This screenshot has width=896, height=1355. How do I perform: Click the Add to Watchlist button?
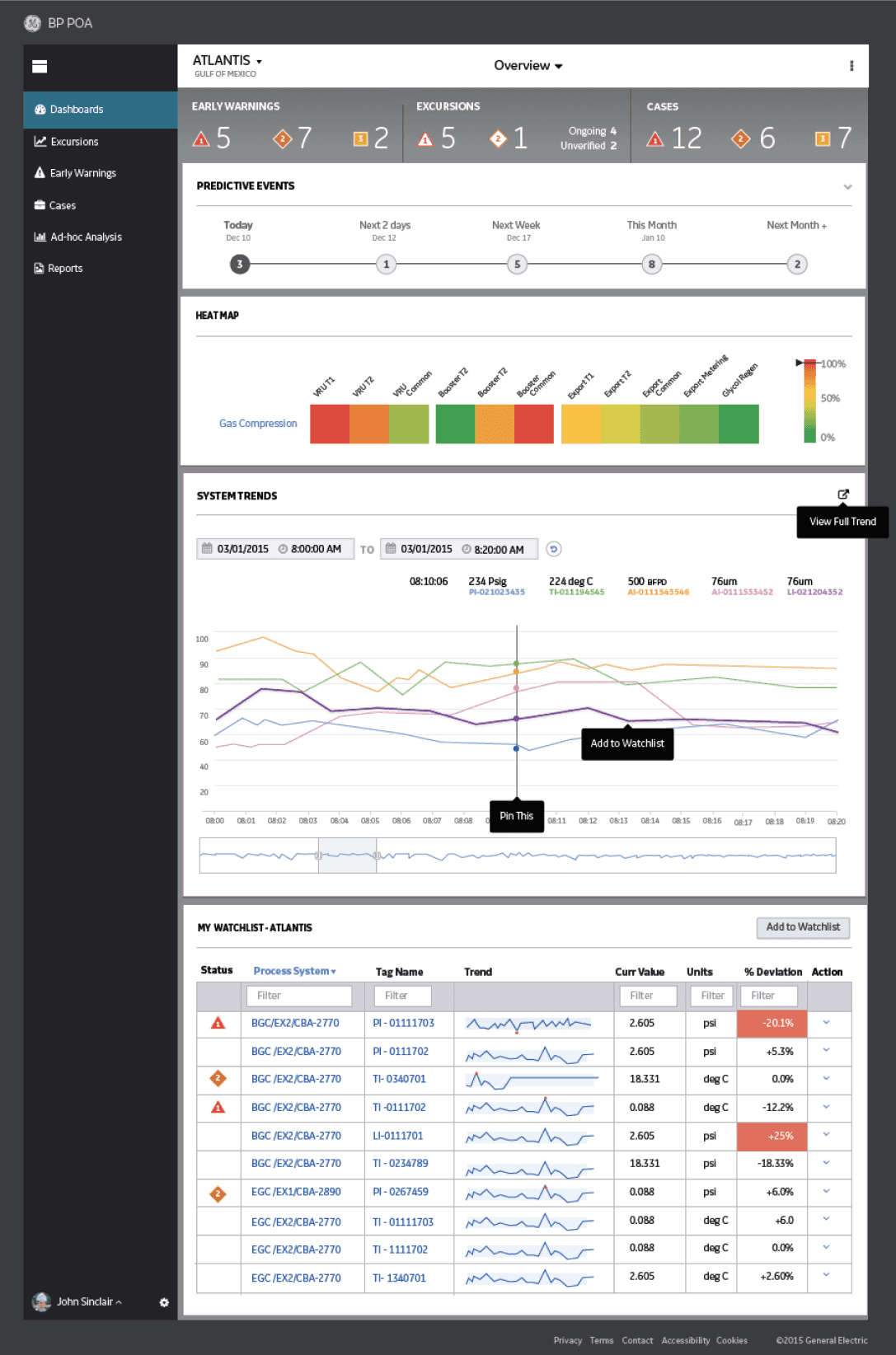(x=803, y=927)
